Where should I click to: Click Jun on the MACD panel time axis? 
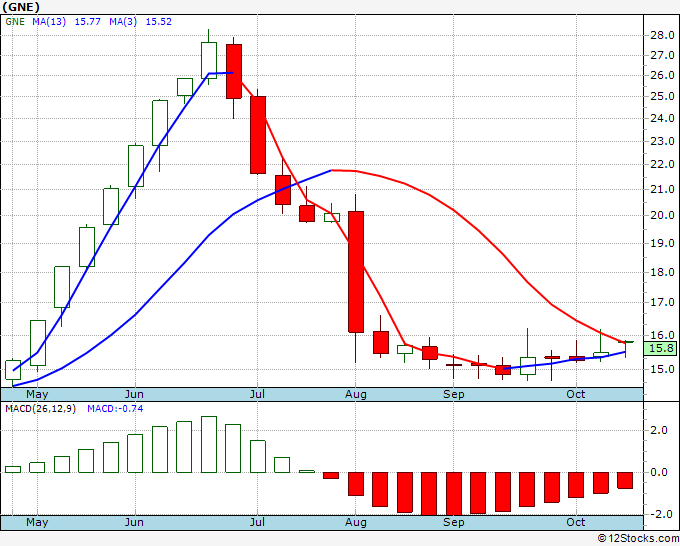(134, 523)
